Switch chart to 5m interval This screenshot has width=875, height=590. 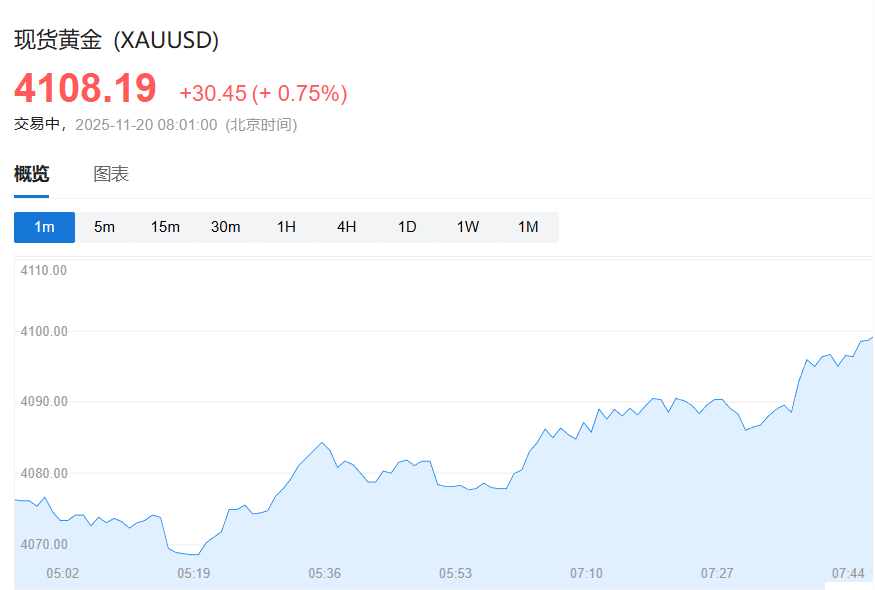coord(105,227)
